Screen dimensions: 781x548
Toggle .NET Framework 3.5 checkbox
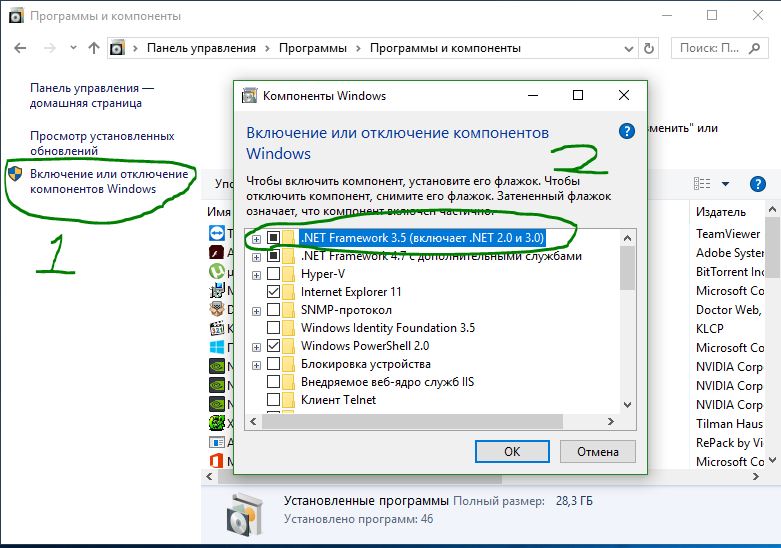pos(273,238)
